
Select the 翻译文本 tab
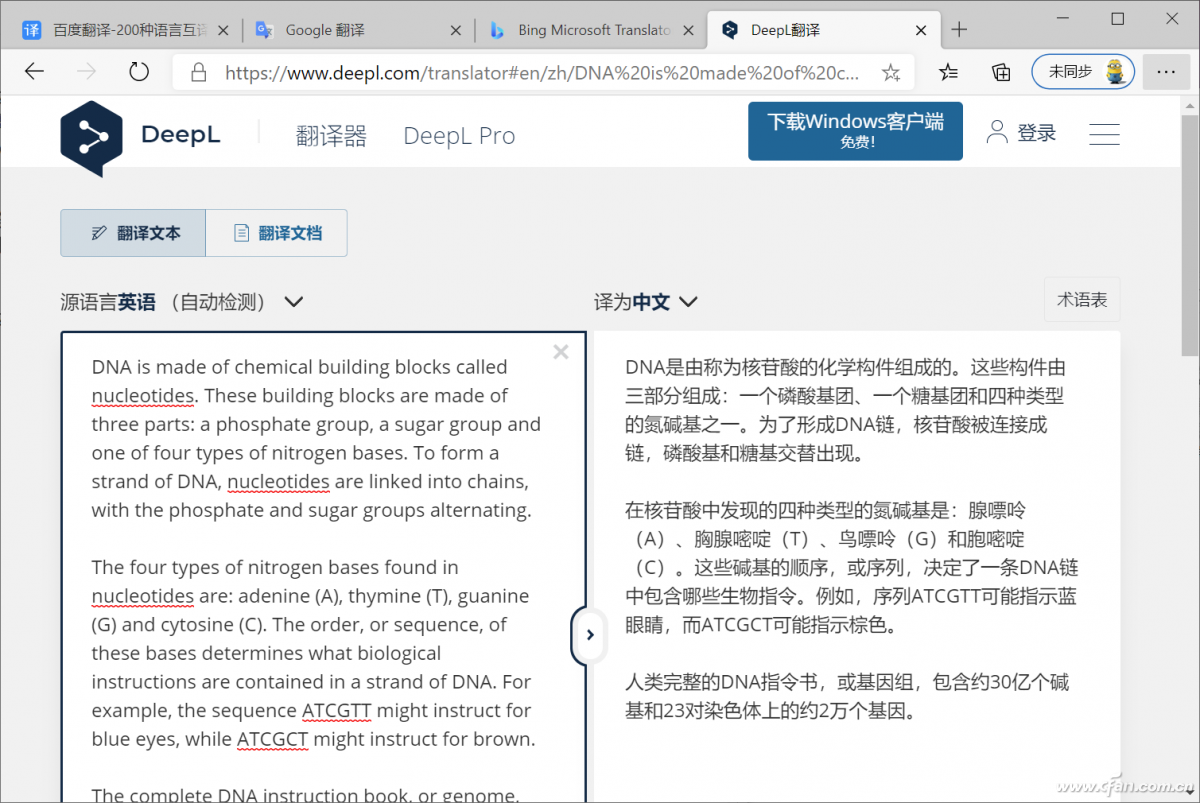(133, 233)
